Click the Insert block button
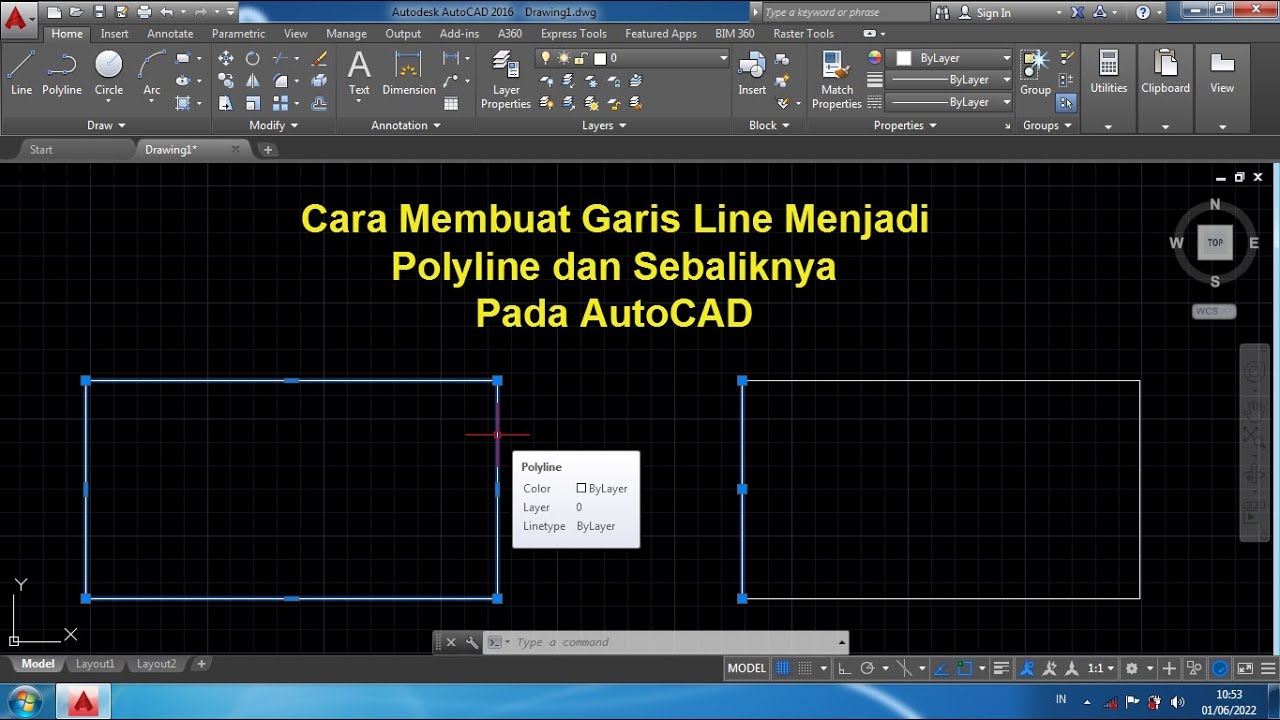The width and height of the screenshot is (1280, 720). pyautogui.click(x=752, y=73)
